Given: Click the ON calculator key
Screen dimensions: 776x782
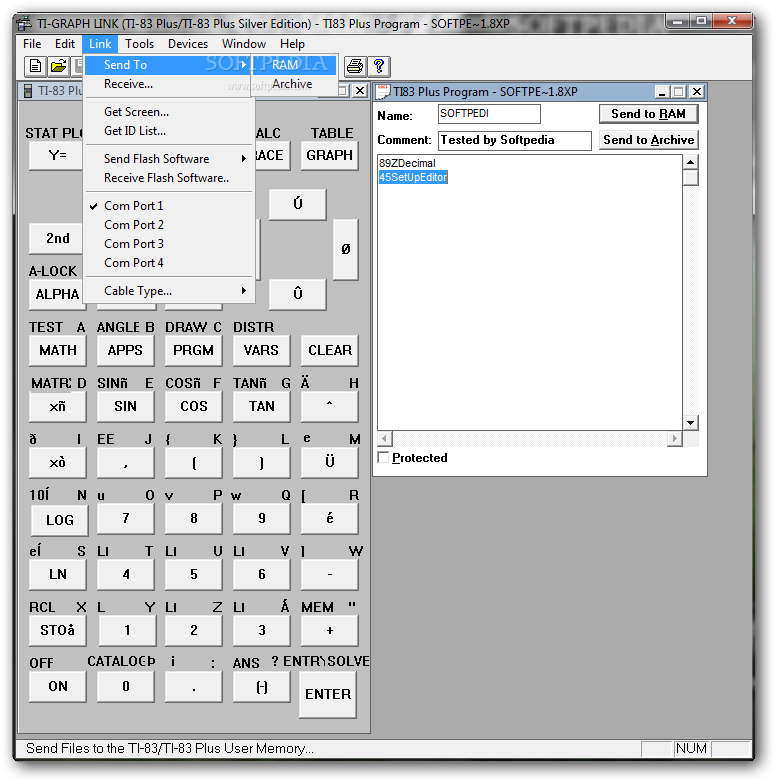Looking at the screenshot, I should tap(58, 686).
